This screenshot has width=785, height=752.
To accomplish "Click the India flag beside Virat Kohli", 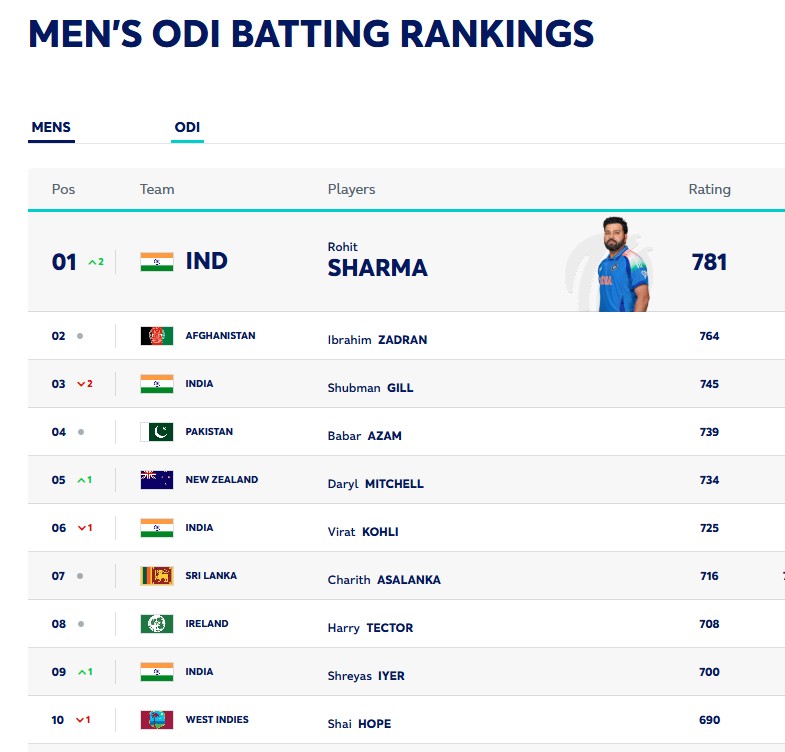I will [157, 528].
